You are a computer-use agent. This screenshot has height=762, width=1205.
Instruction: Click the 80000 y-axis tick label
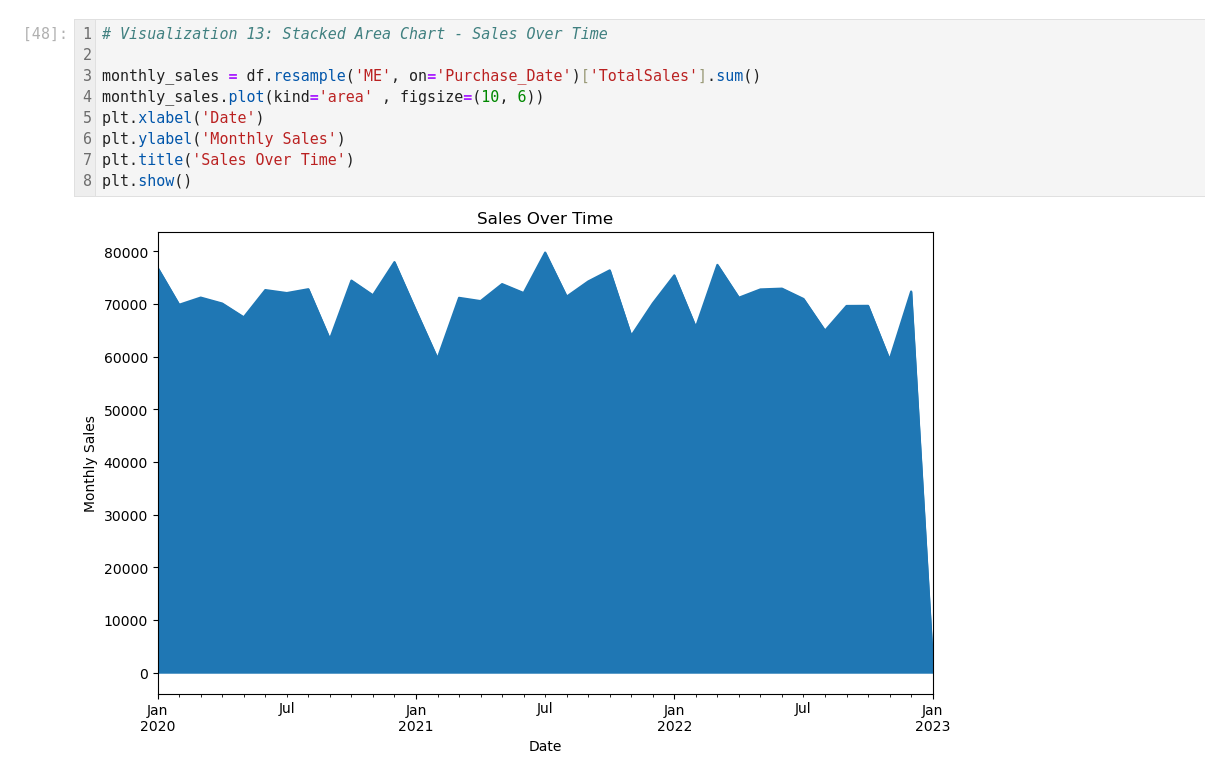(x=128, y=252)
